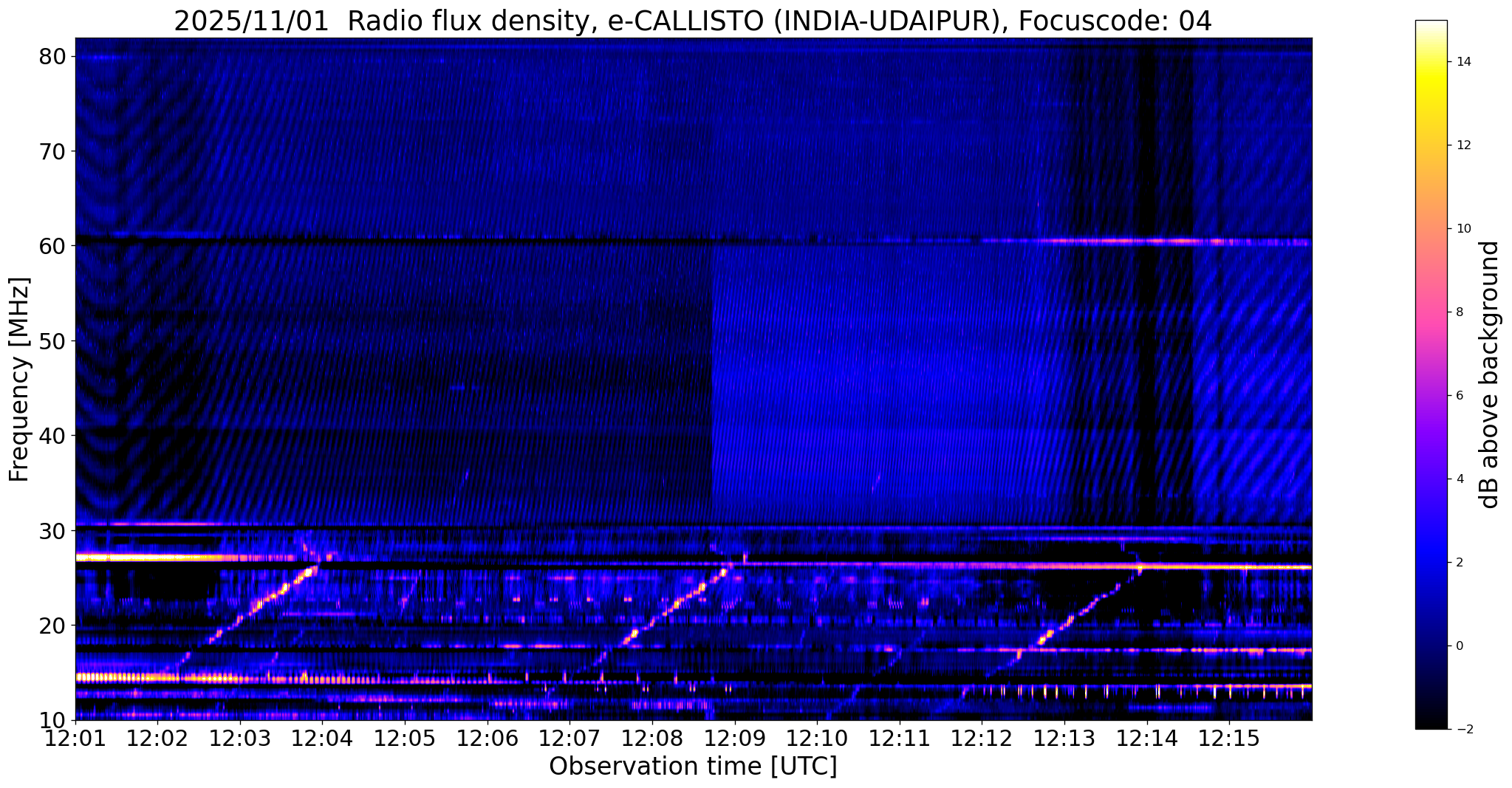1512x788 pixels.
Task: Click the 12:03 time tick label
Action: [x=240, y=739]
